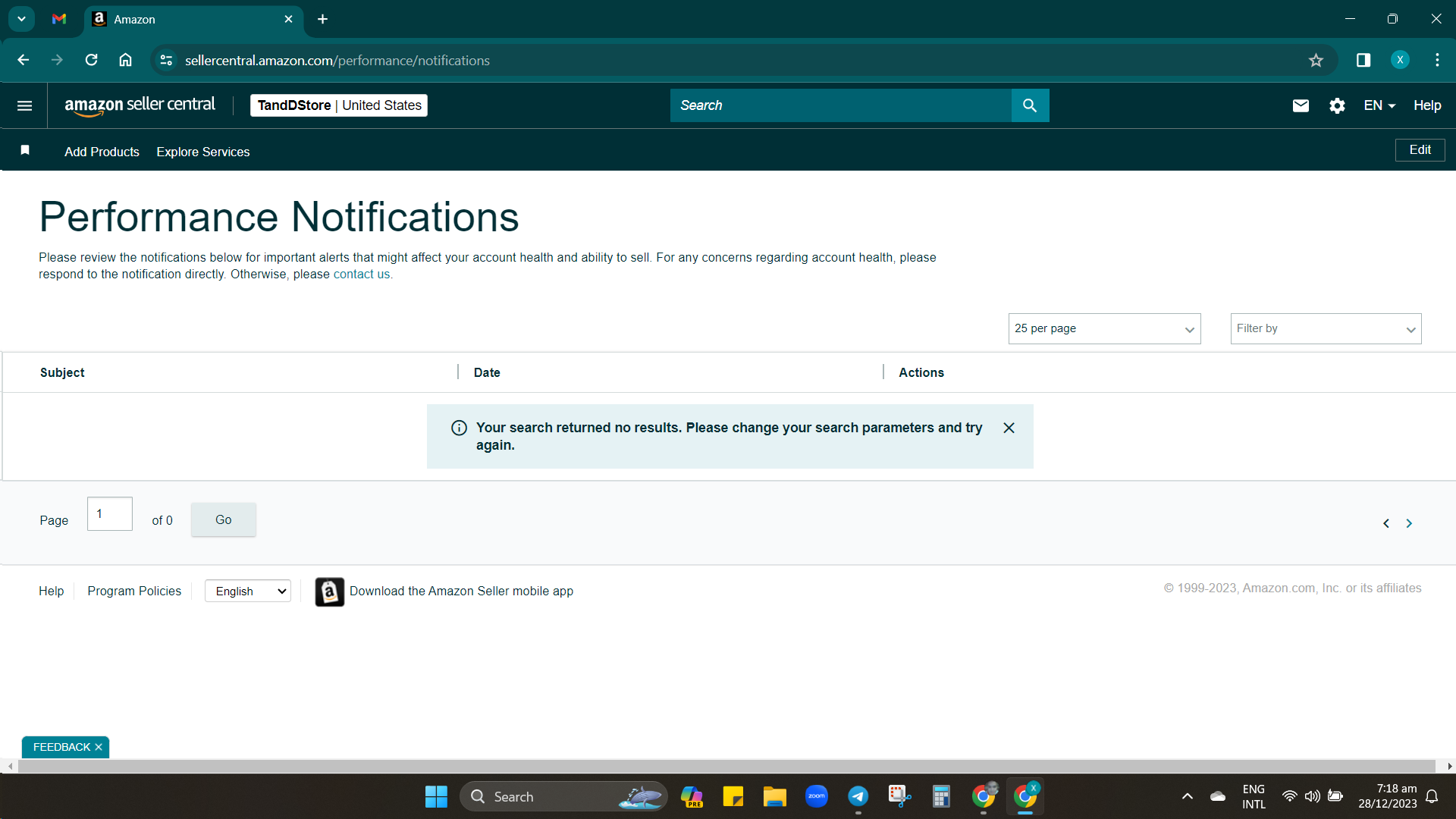Screen dimensions: 1456x819
Task: Open Zoom from the taskbar
Action: click(816, 796)
